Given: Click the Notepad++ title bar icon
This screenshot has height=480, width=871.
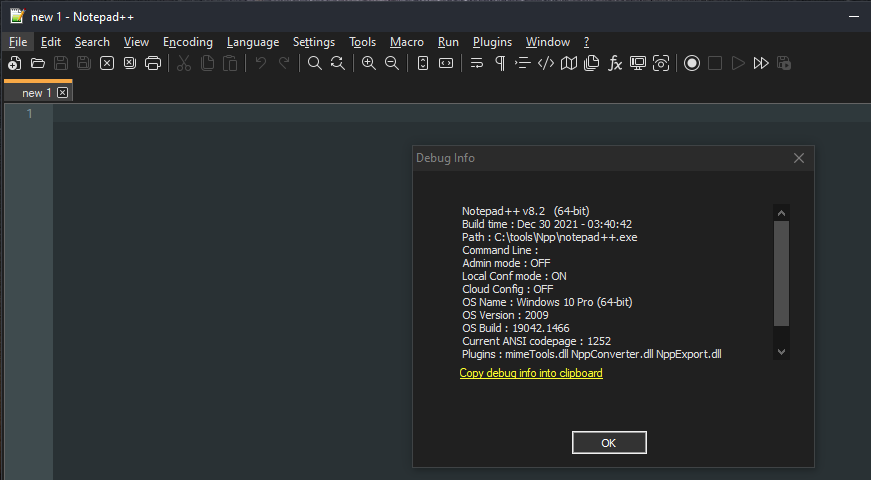Looking at the screenshot, I should (x=17, y=16).
